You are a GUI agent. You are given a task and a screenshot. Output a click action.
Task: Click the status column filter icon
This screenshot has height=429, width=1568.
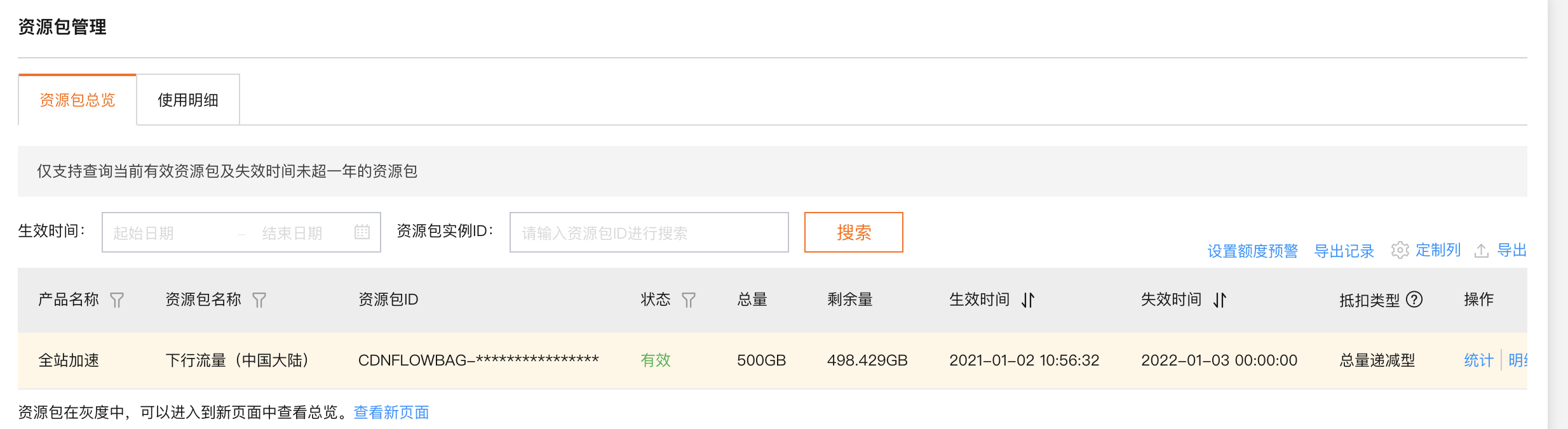689,300
